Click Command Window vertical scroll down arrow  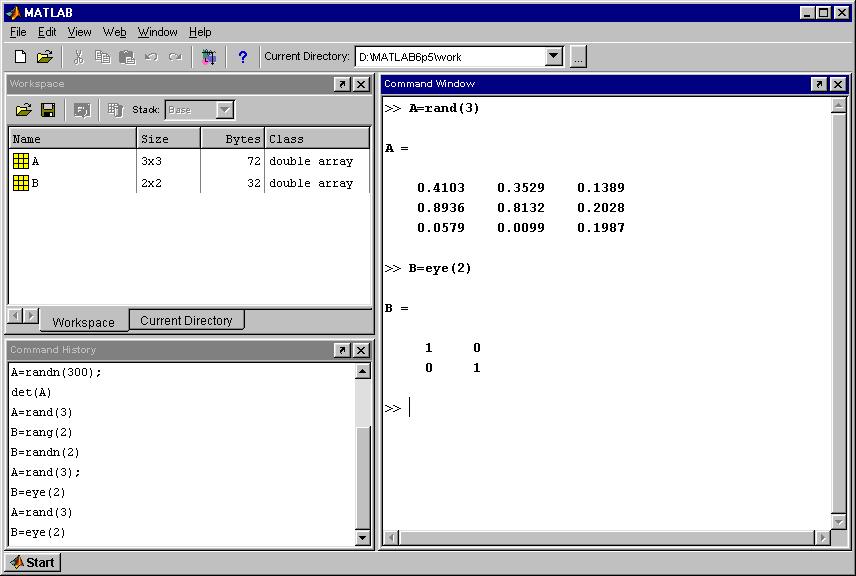click(839, 521)
